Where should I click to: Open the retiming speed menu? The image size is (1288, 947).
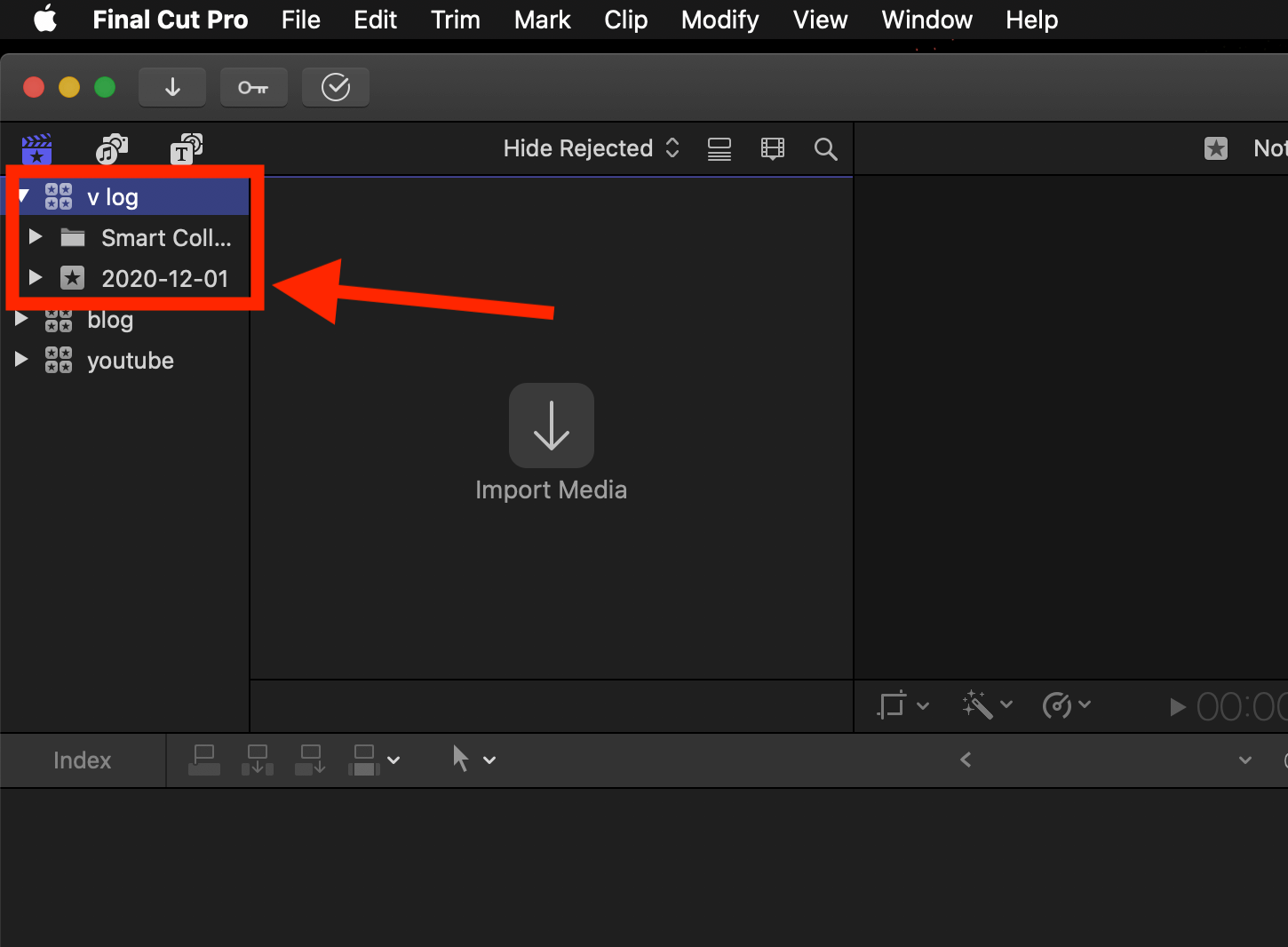pyautogui.click(x=1066, y=706)
